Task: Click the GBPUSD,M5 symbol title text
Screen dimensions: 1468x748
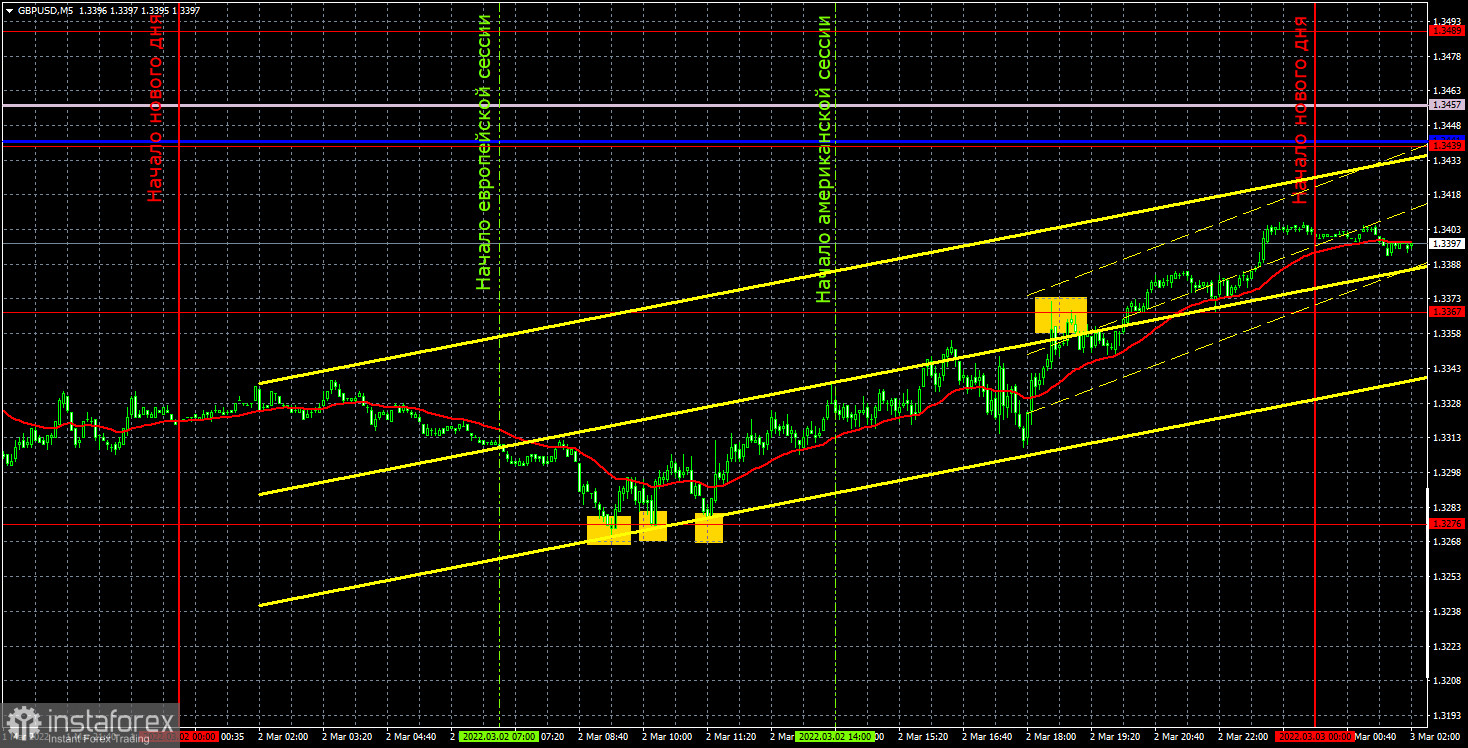Action: pos(43,10)
